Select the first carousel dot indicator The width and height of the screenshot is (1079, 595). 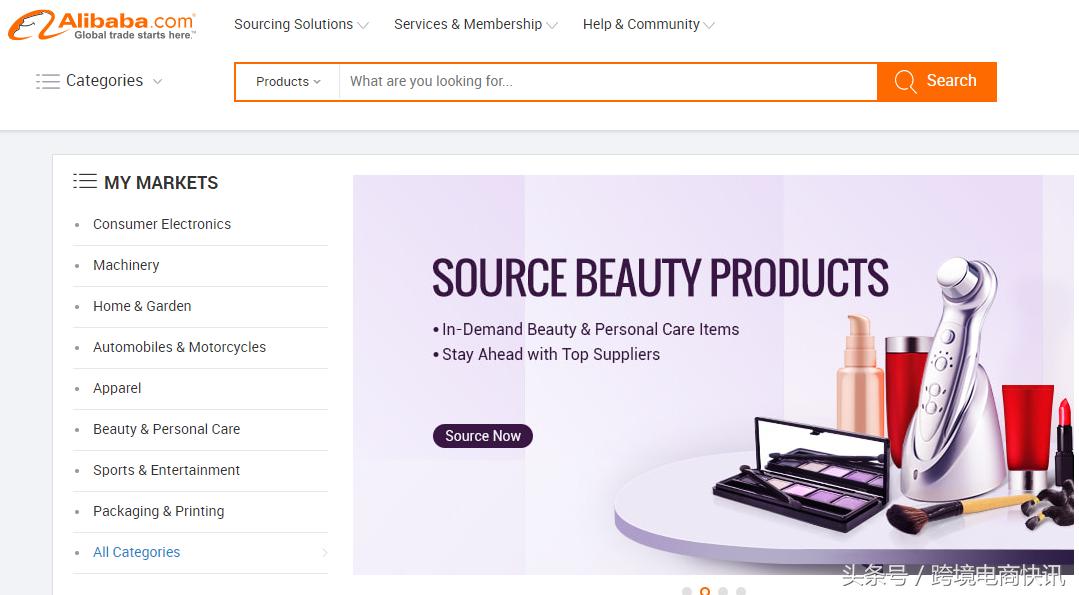point(687,591)
